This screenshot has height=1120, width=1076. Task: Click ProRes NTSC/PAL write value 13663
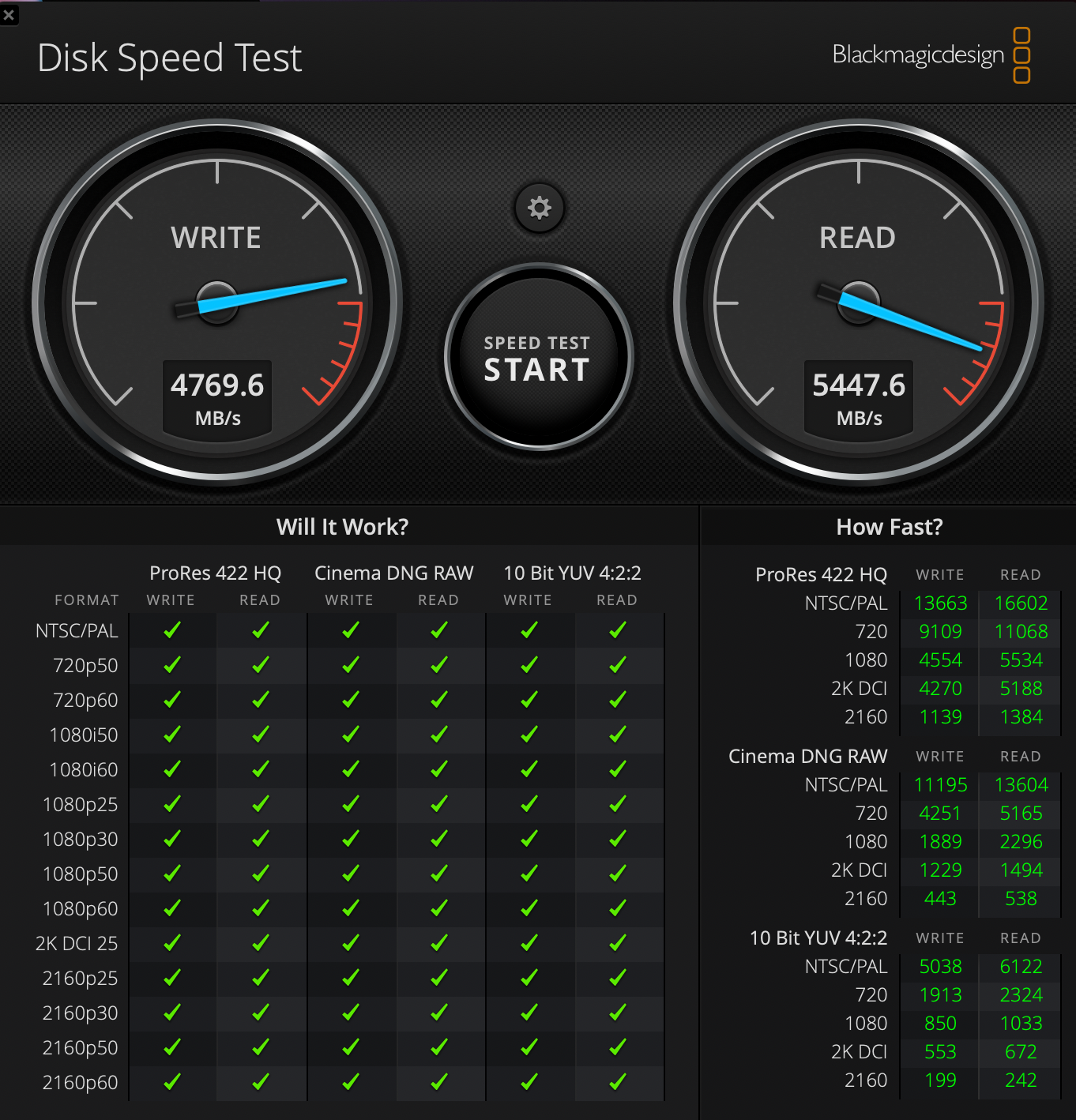[x=940, y=603]
